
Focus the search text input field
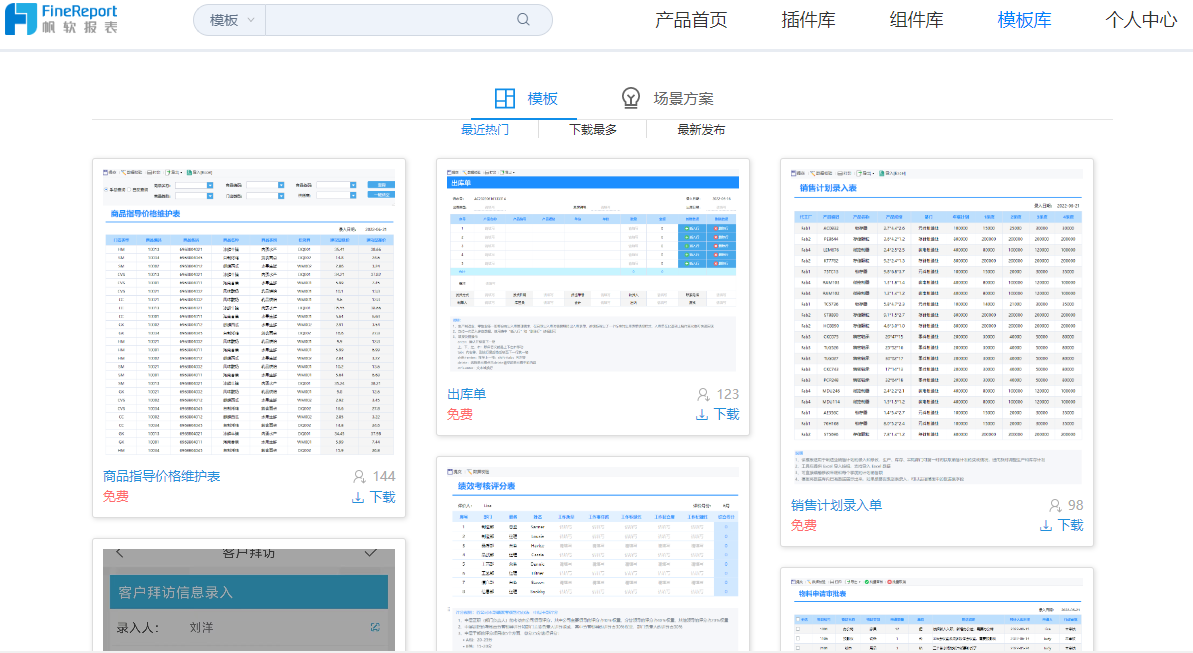pos(390,20)
